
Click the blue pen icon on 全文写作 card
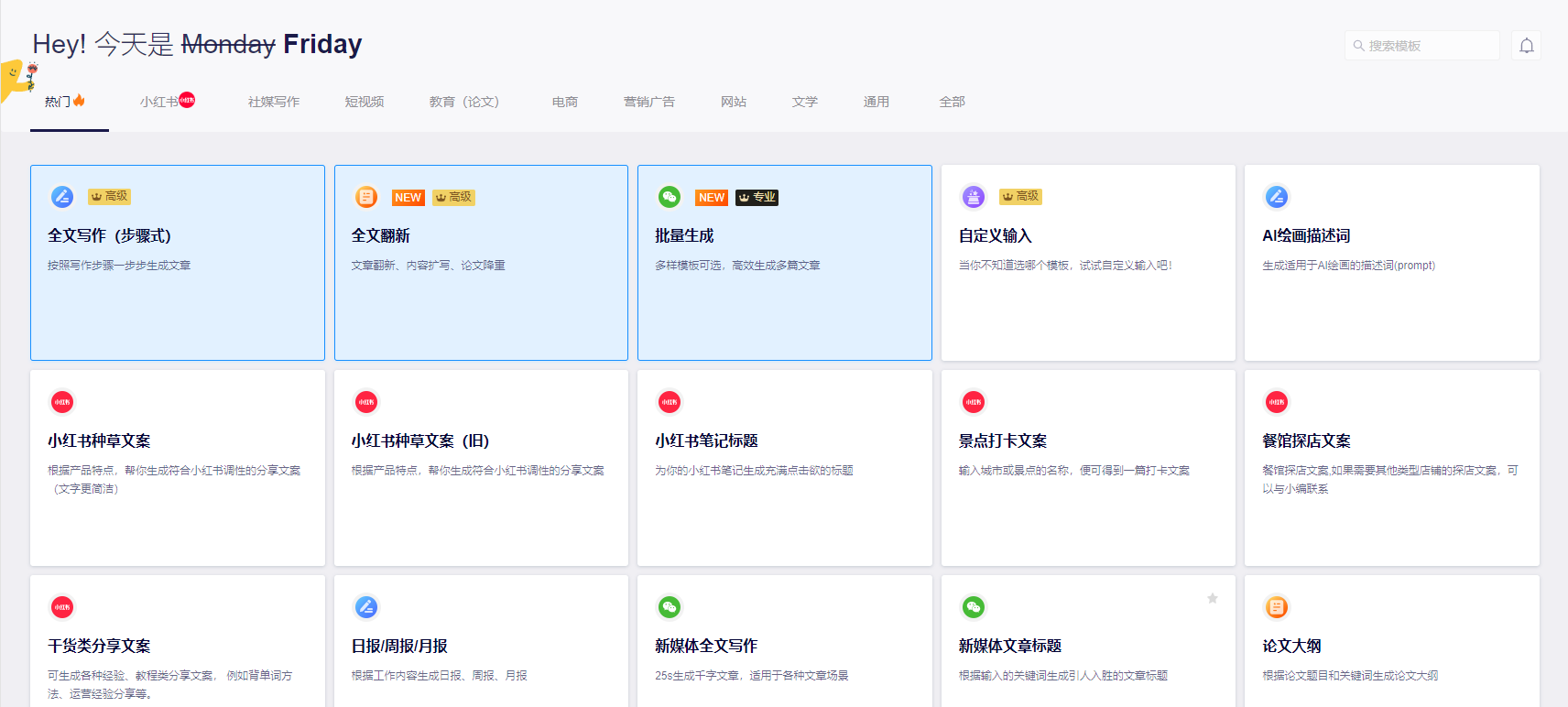click(x=62, y=196)
